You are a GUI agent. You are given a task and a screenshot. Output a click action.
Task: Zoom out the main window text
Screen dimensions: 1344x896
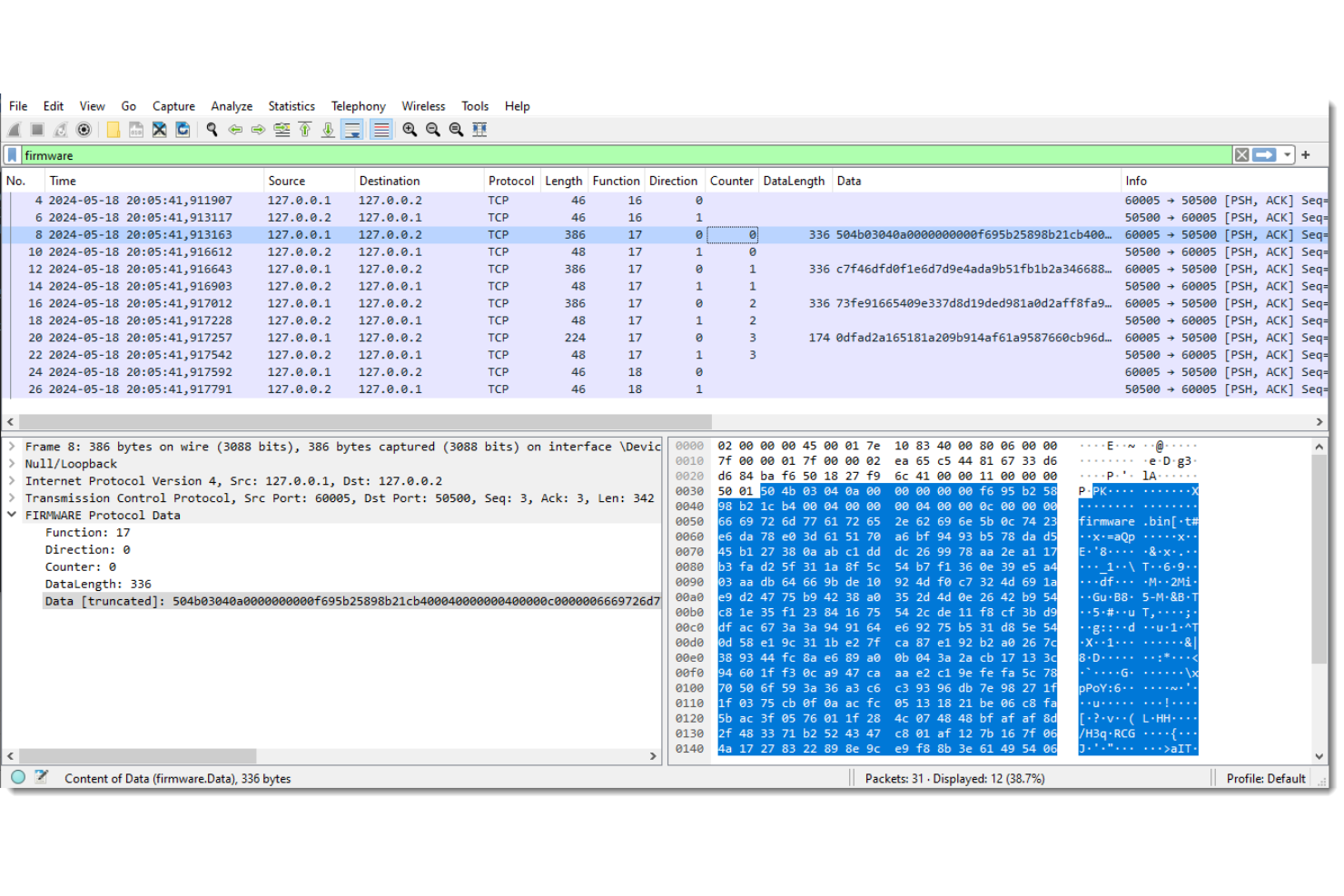point(433,130)
